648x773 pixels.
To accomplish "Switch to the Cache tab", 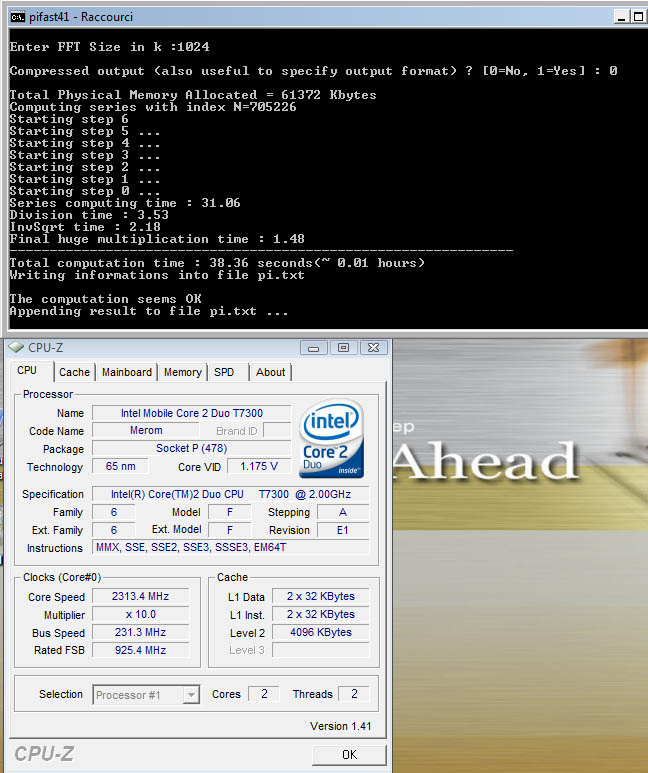I will tap(74, 372).
